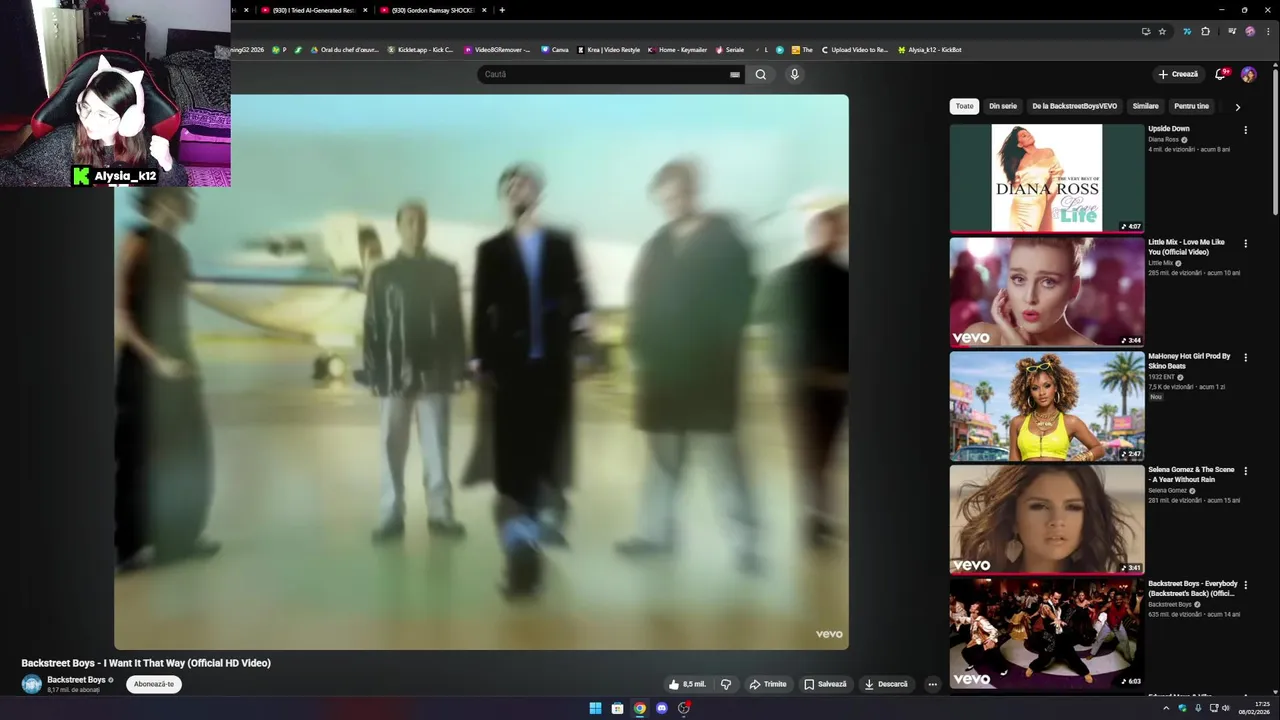Show hidden system tray icons
Viewport: 1280px width, 720px height.
(x=1165, y=708)
